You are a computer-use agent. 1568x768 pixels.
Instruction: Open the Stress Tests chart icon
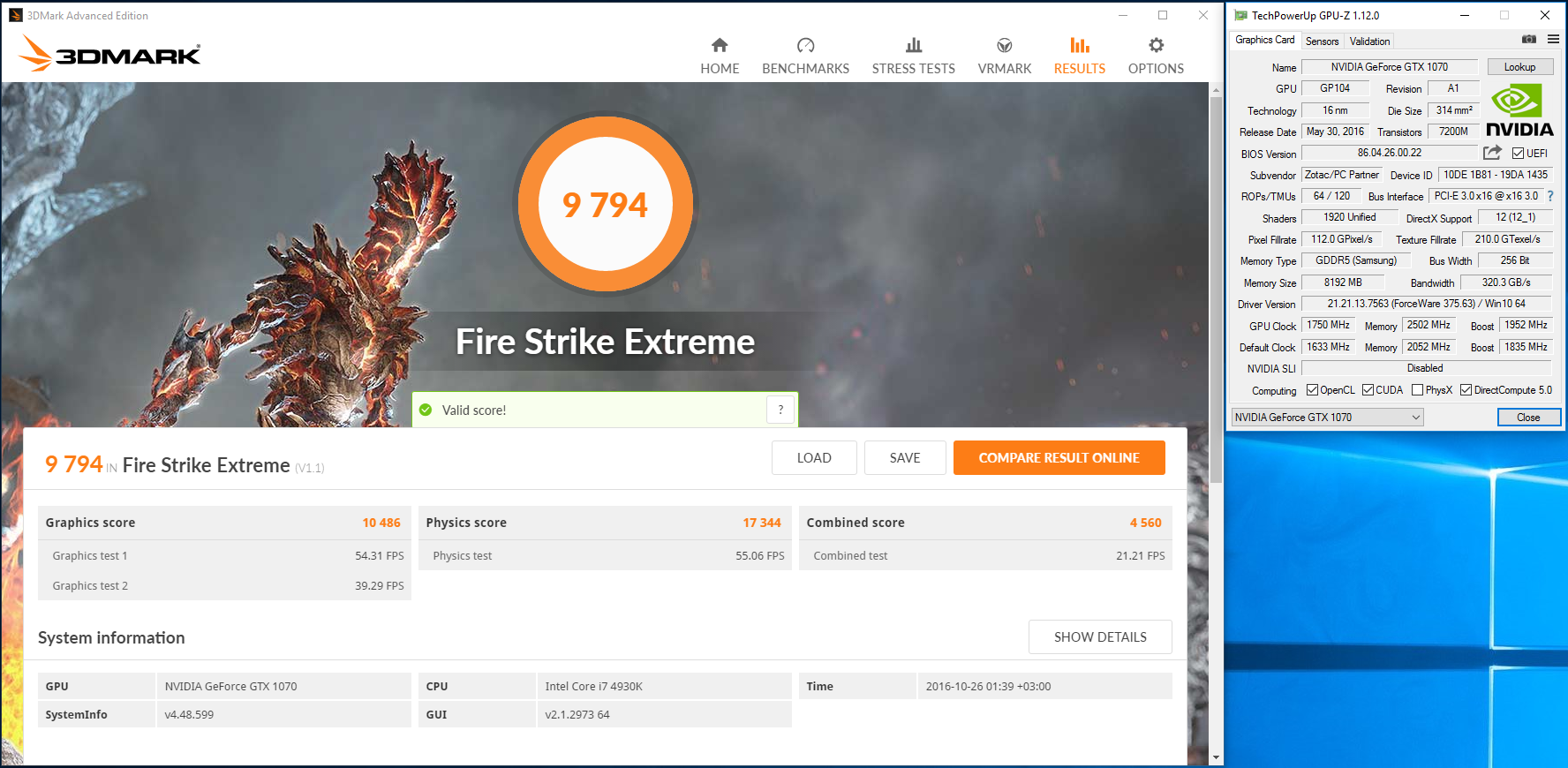pyautogui.click(x=914, y=45)
